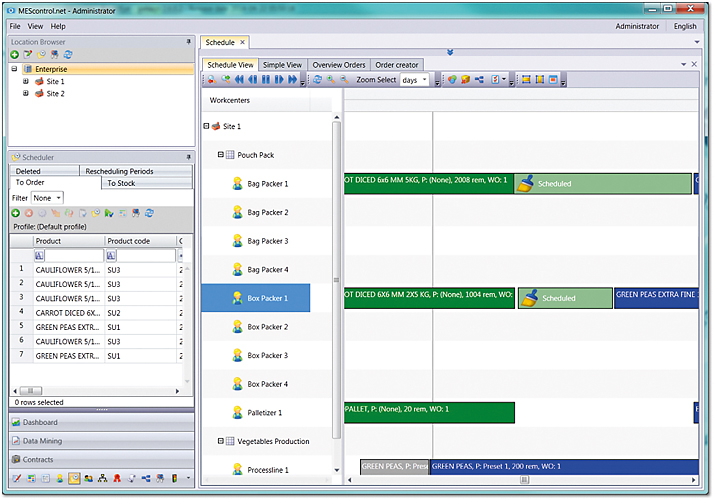Select GREEN PEAS EXTRA FINE schedule block

coord(657,298)
